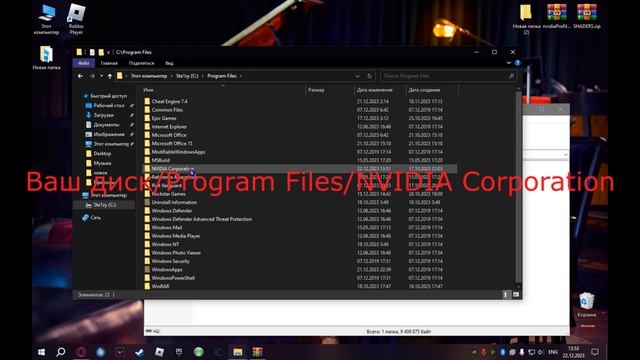Select the Cheat Engine 7.4 folder
The image size is (640, 360).
coord(169,101)
